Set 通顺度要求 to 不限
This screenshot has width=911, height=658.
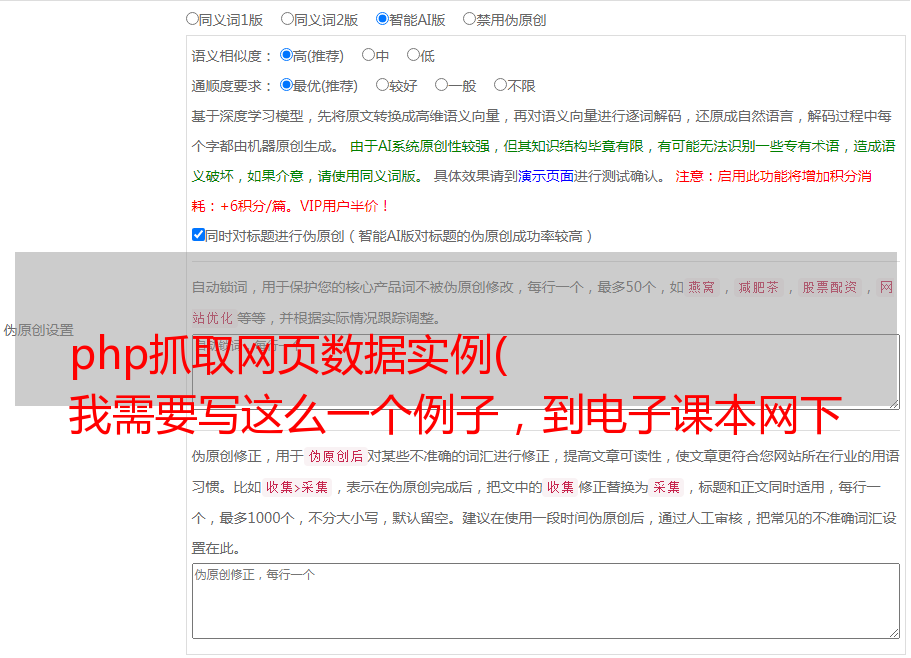pos(500,85)
